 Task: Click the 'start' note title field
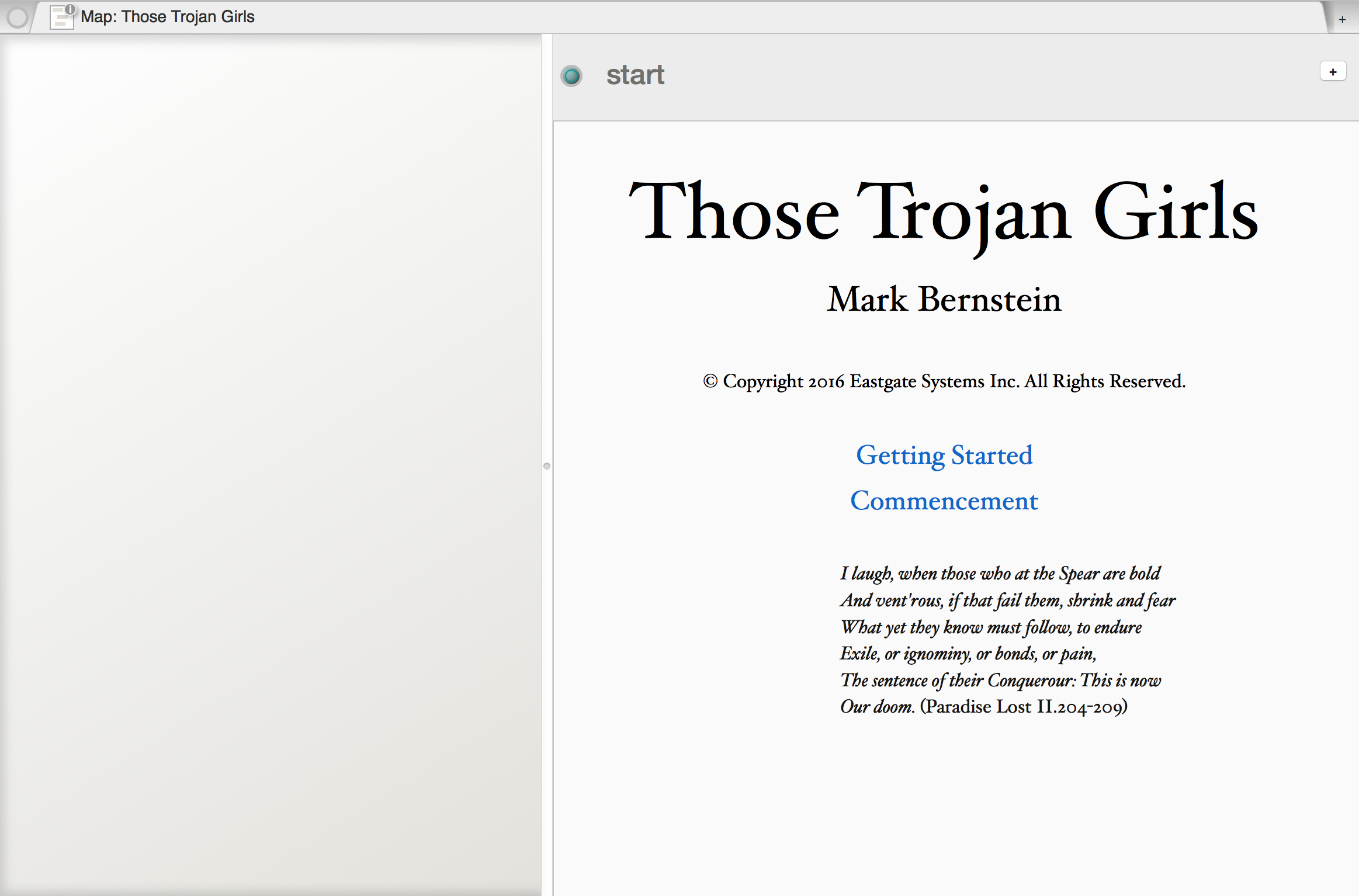[x=635, y=75]
